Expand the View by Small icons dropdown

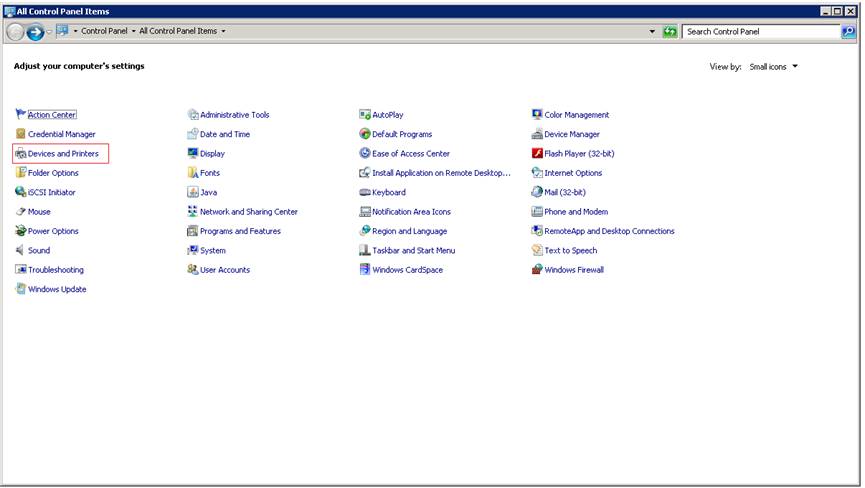coord(773,66)
